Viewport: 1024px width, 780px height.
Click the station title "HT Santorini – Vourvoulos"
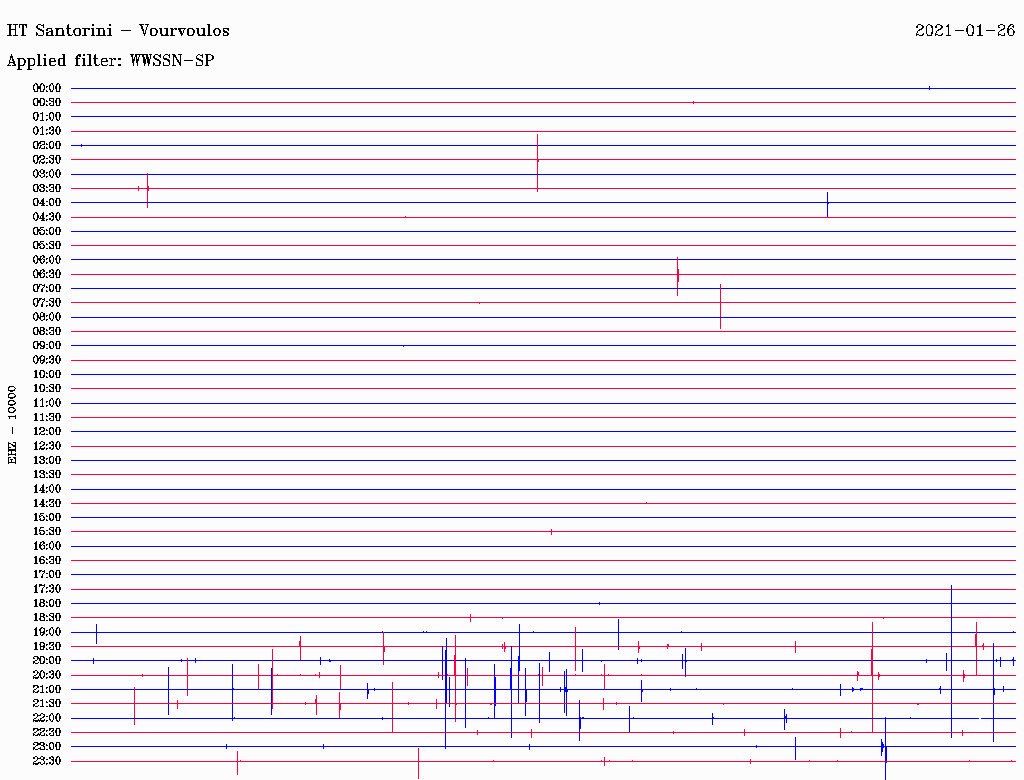pos(118,31)
